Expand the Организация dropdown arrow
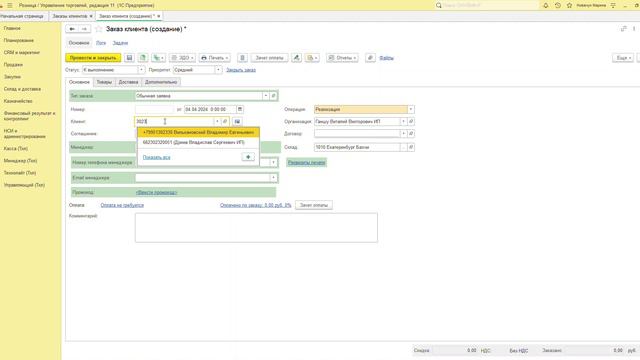Screen dimensions: 640x360 403,122
